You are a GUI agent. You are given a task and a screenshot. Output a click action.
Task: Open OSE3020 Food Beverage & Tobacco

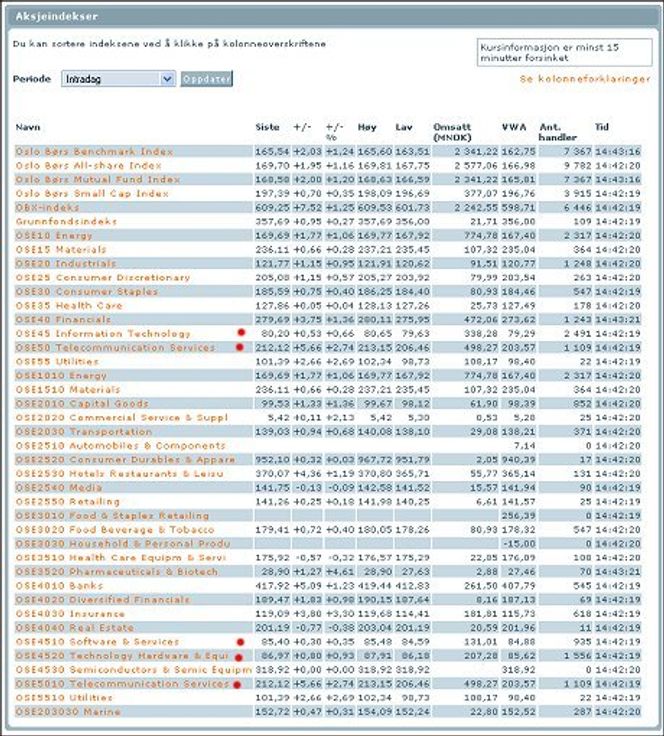click(x=115, y=530)
